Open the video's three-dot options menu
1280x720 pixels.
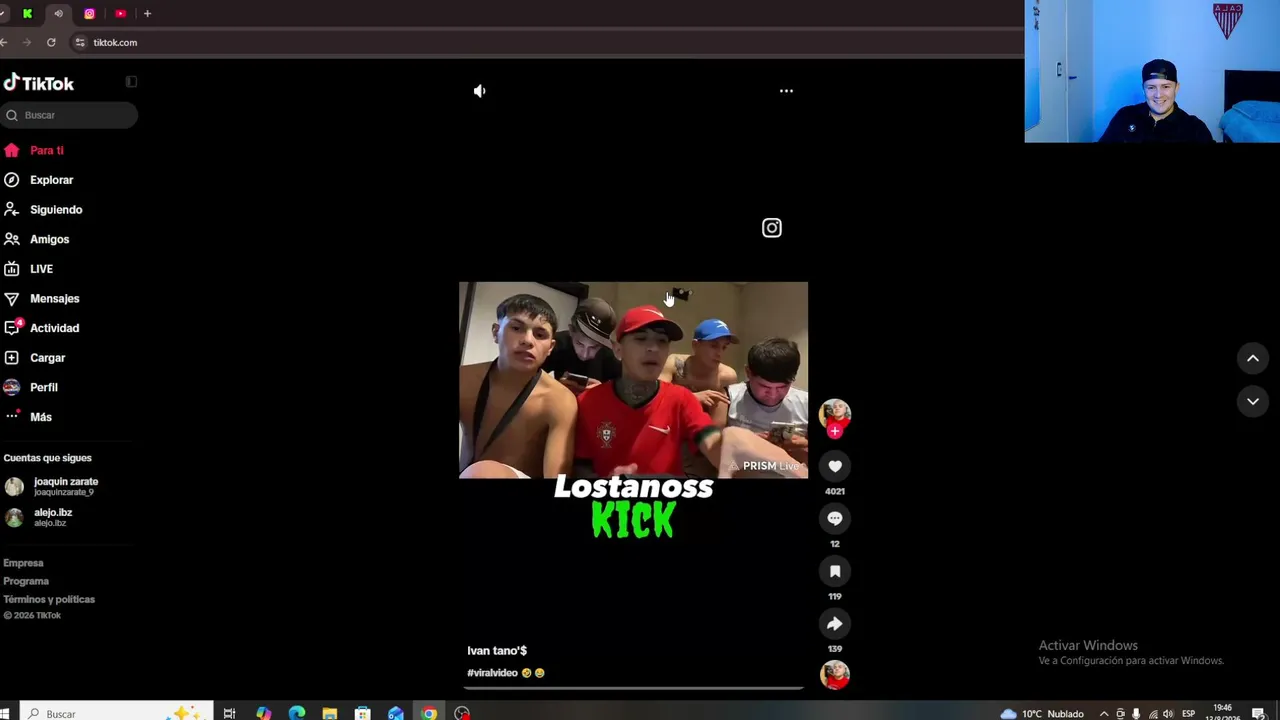click(x=786, y=91)
